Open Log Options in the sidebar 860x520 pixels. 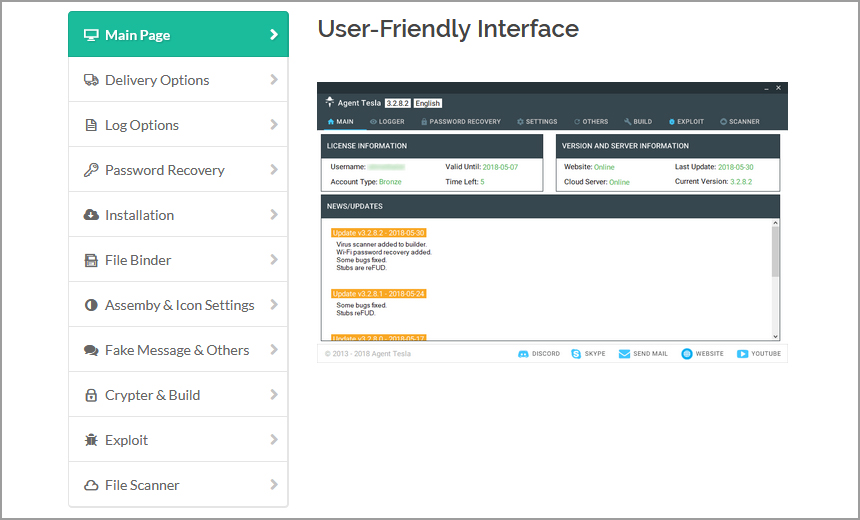pos(178,125)
